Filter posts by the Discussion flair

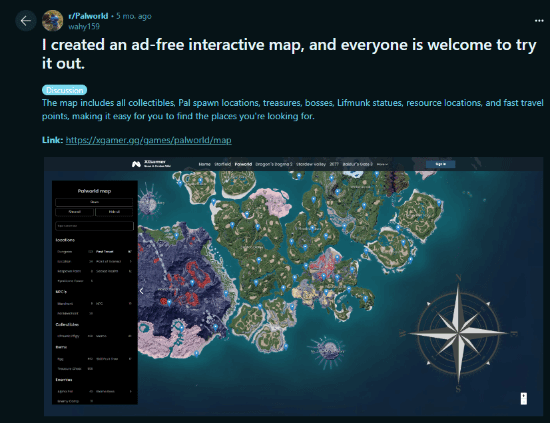click(65, 90)
